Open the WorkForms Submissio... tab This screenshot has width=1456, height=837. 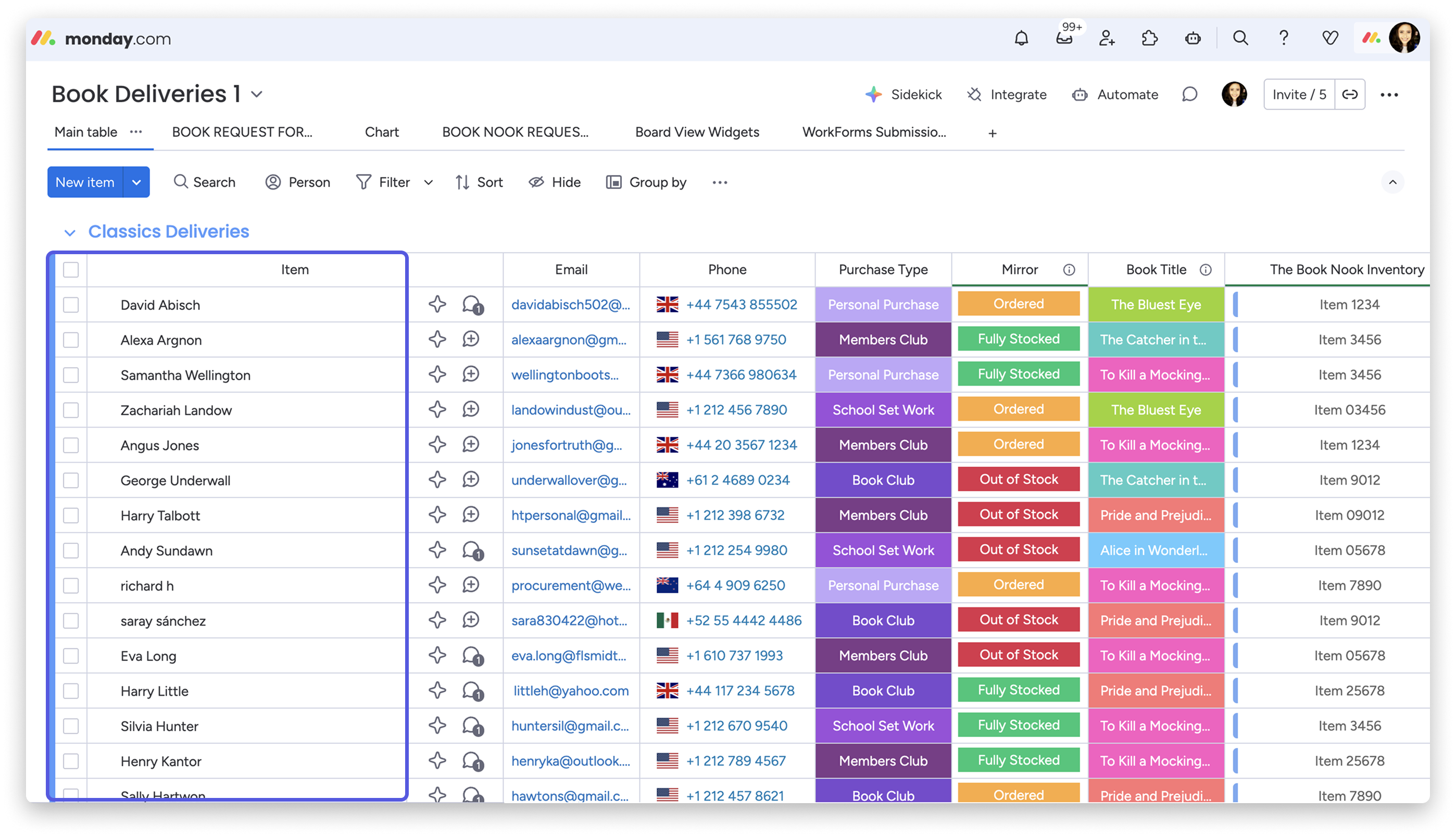(874, 132)
